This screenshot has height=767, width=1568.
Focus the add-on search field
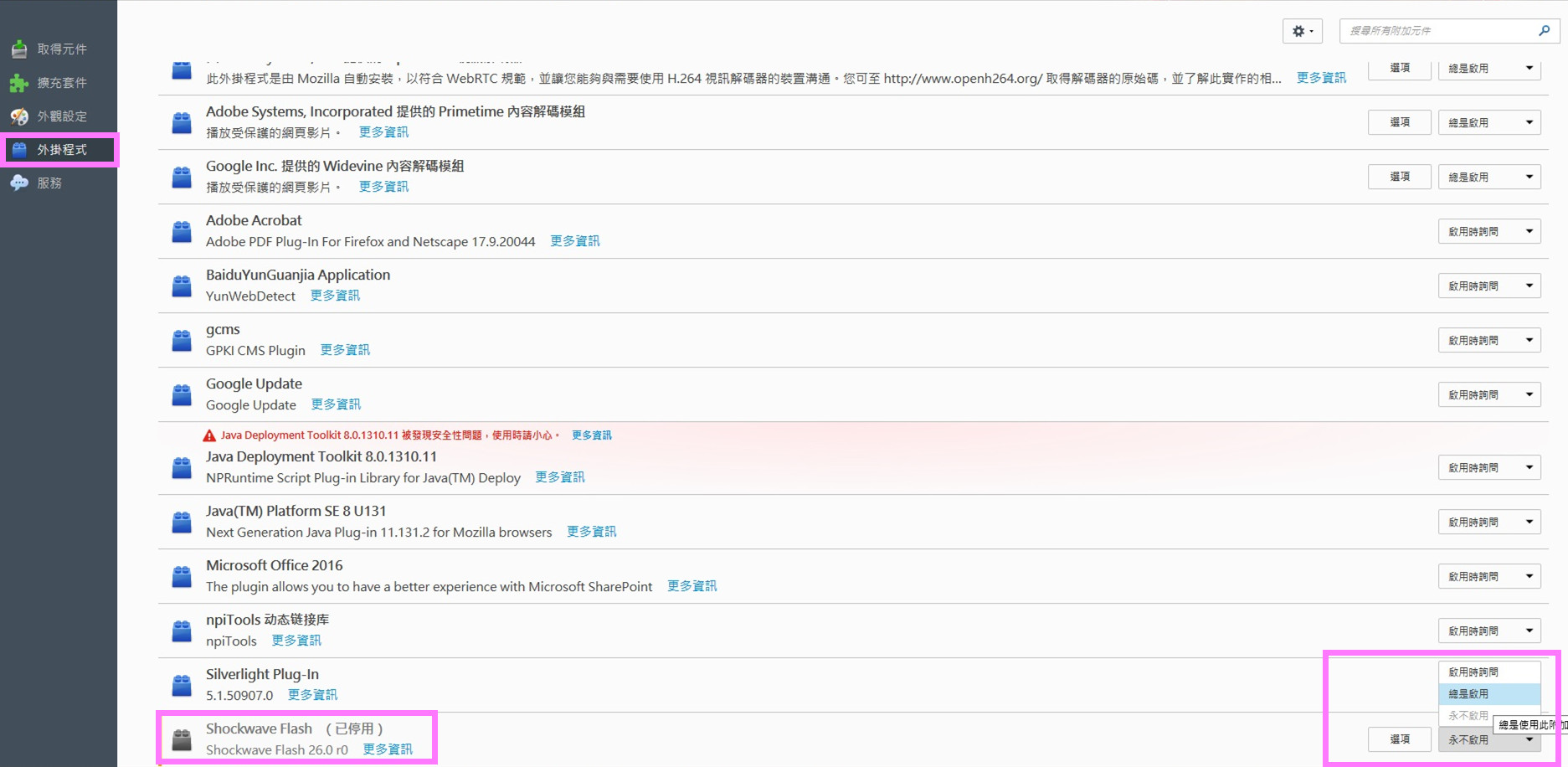(1449, 31)
